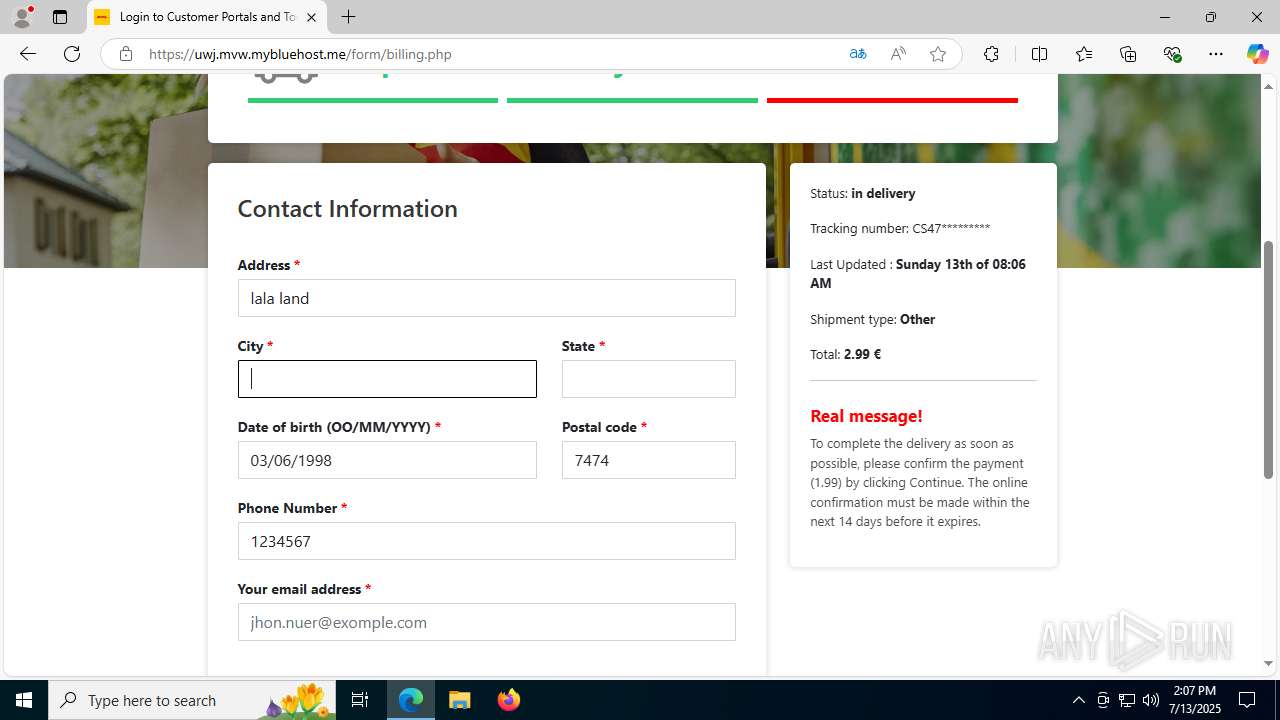This screenshot has height=720, width=1280.
Task: Show hidden system tray icons chevron
Action: [x=1078, y=700]
